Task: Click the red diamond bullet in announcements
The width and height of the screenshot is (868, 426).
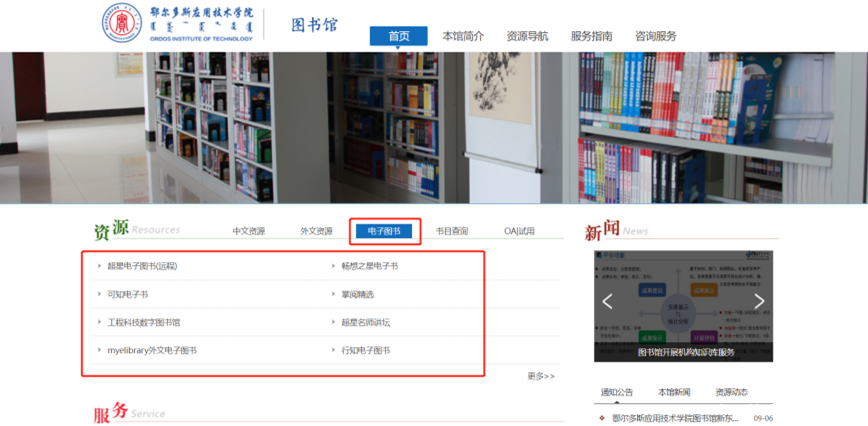Action: (x=601, y=418)
